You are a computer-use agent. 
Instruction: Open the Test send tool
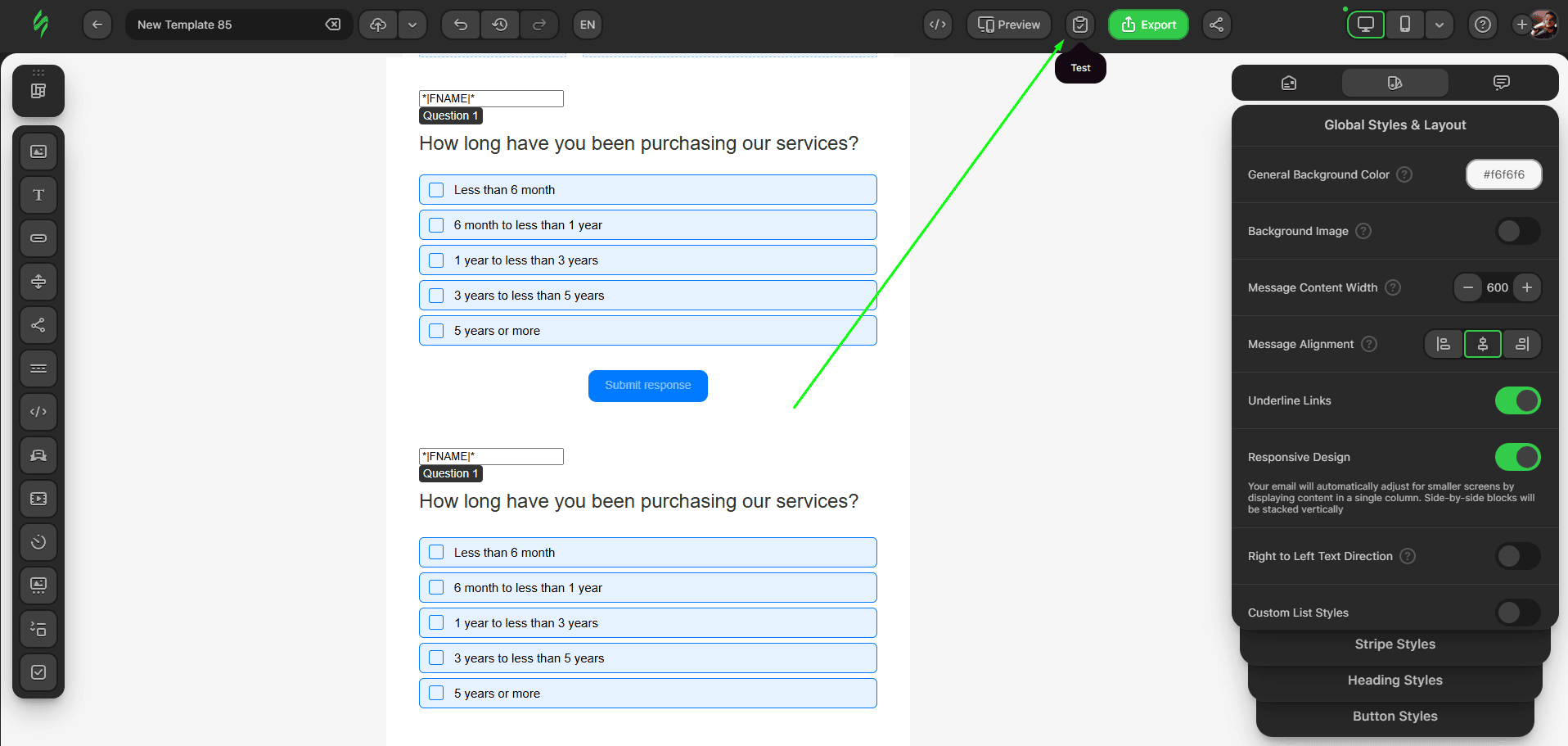coord(1080,25)
